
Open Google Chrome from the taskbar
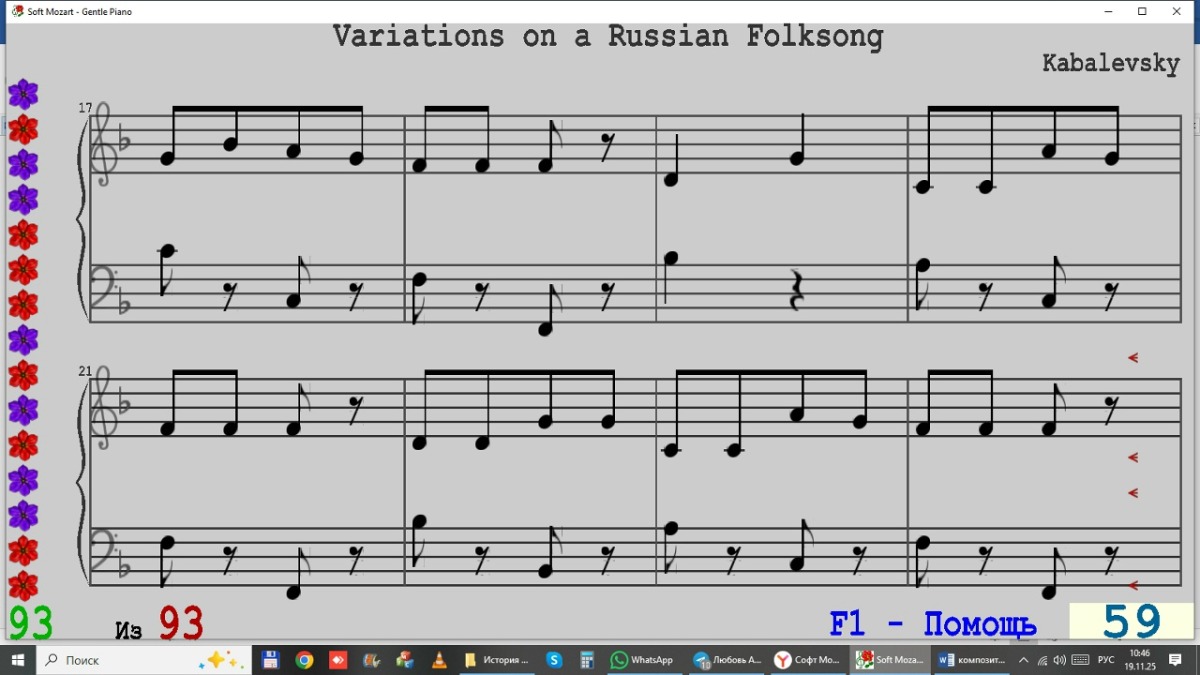(x=304, y=660)
